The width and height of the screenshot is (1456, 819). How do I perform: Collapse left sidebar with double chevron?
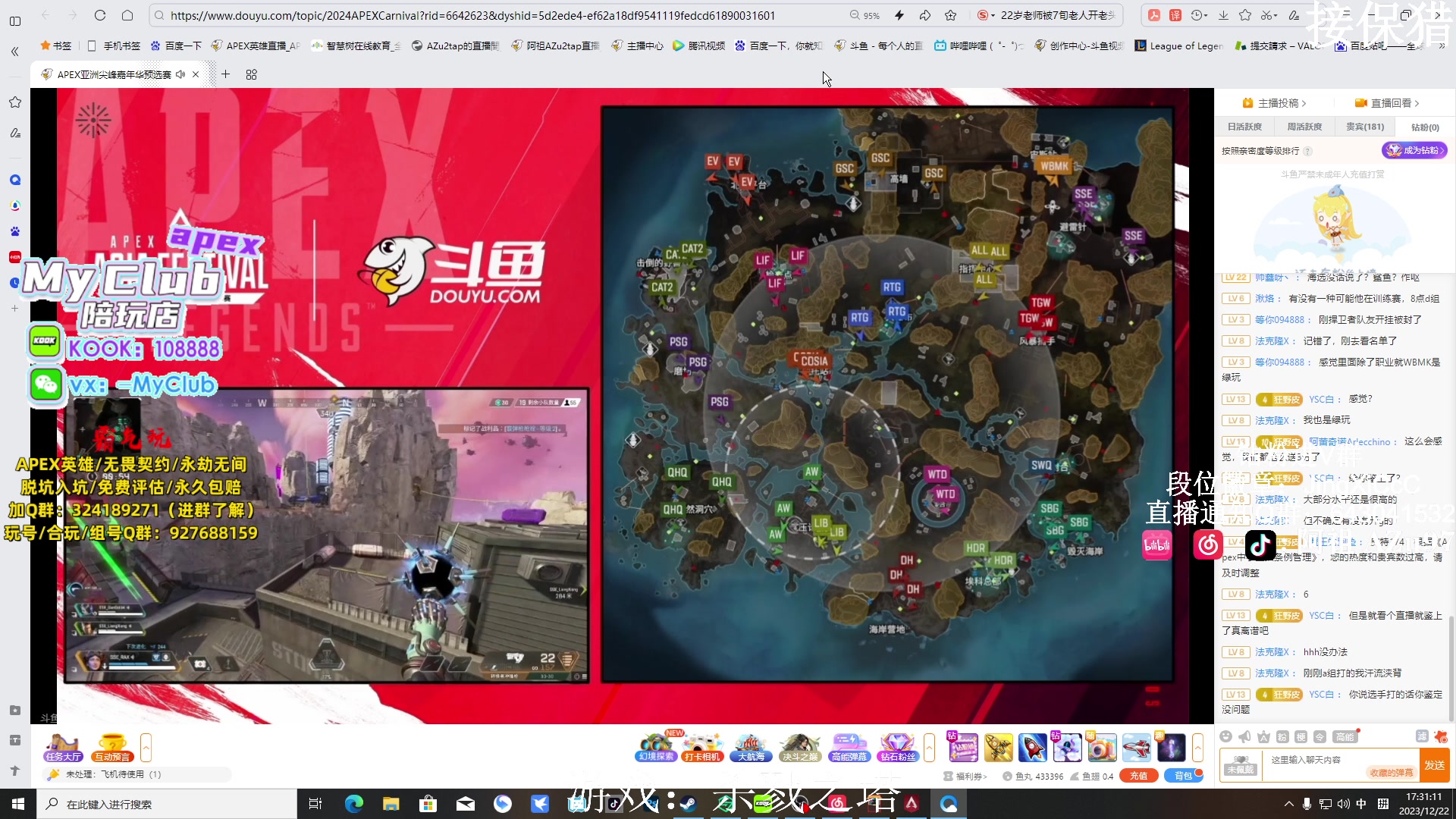tap(15, 52)
